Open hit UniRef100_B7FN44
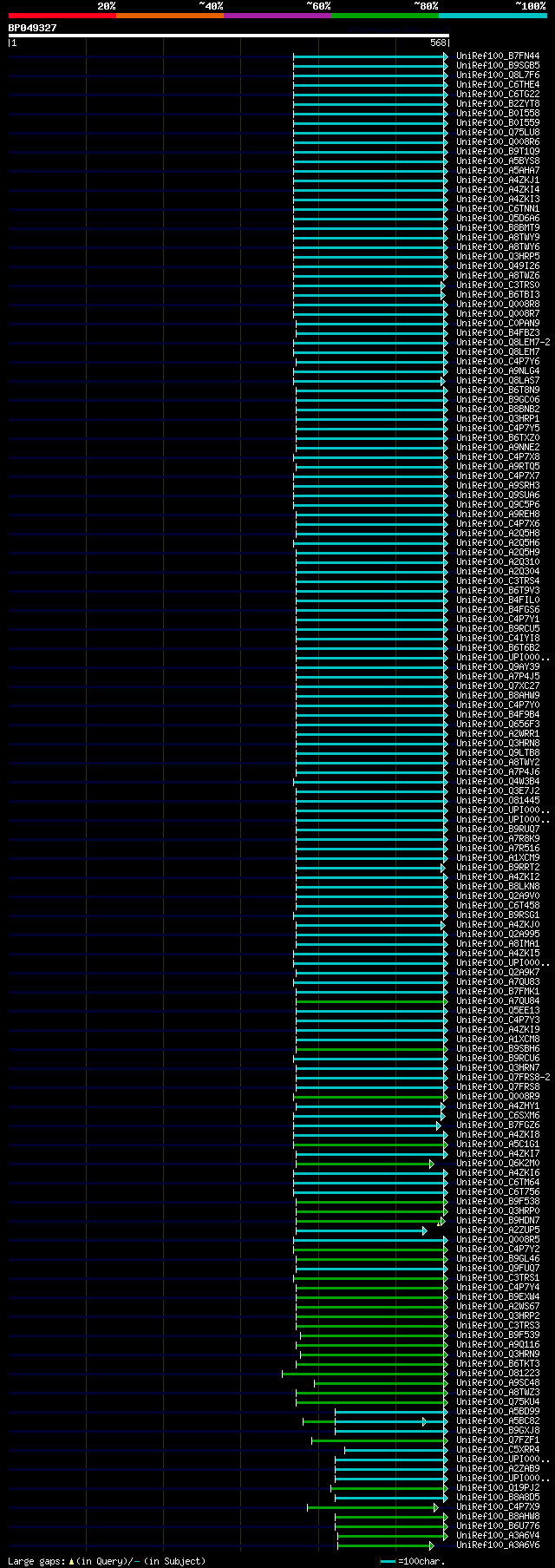Screen dimensions: 555x1568 tap(498, 56)
